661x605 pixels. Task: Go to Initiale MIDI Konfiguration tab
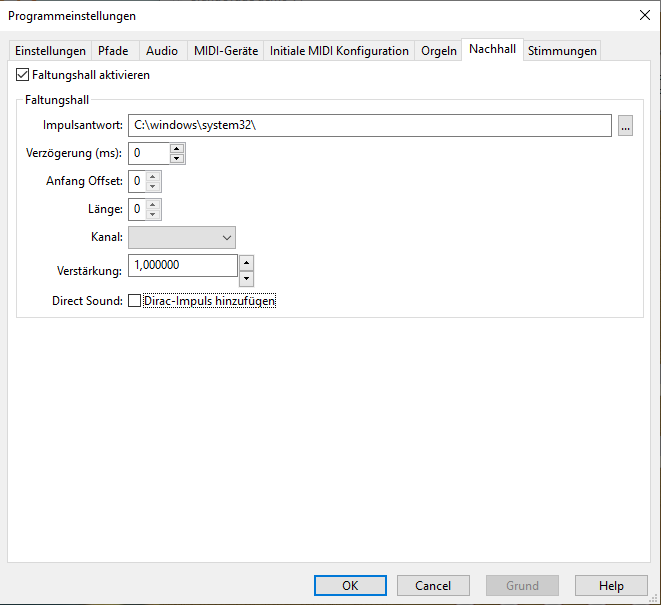[x=339, y=51]
